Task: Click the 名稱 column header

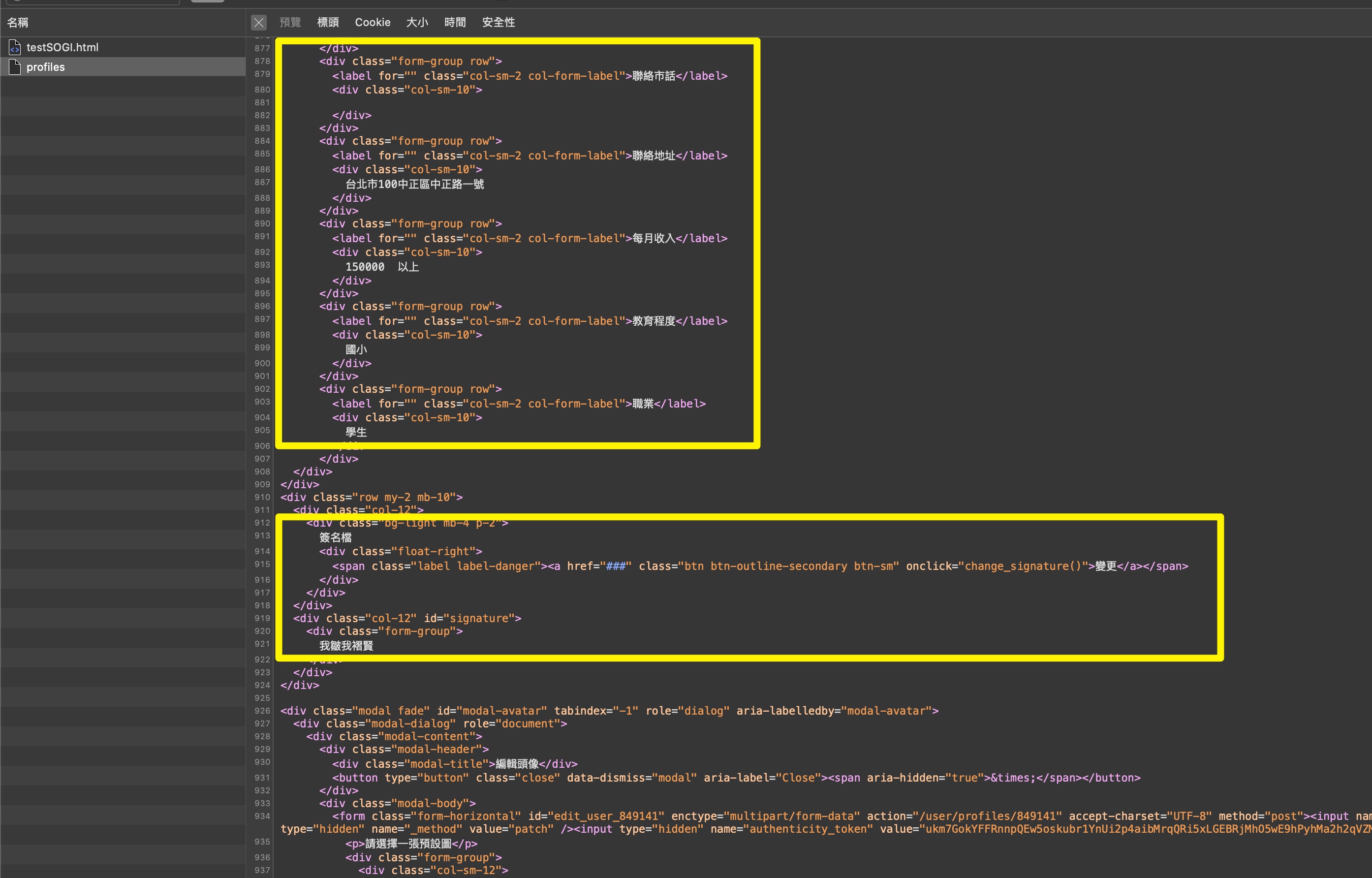Action: 18,22
